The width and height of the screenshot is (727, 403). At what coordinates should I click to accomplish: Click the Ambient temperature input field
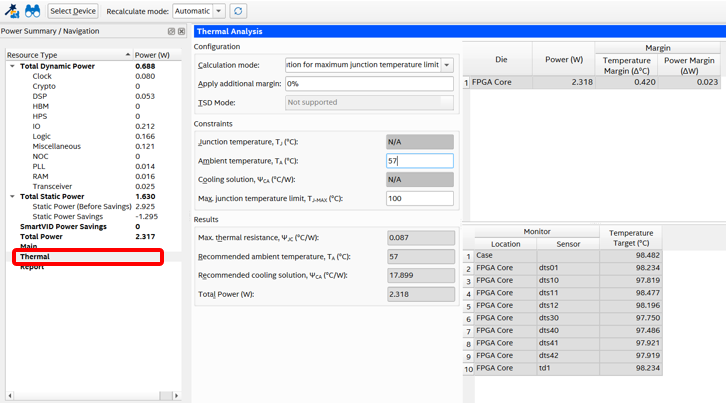pos(420,161)
